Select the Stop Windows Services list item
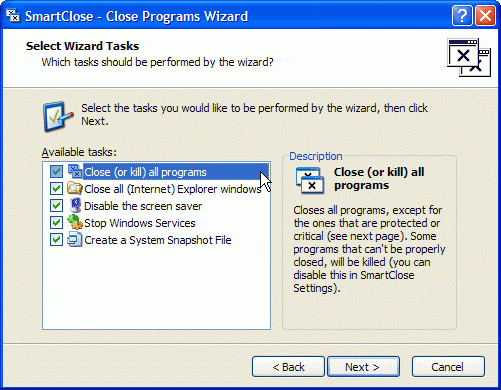Viewport: 501px width, 390px height. (x=140, y=223)
